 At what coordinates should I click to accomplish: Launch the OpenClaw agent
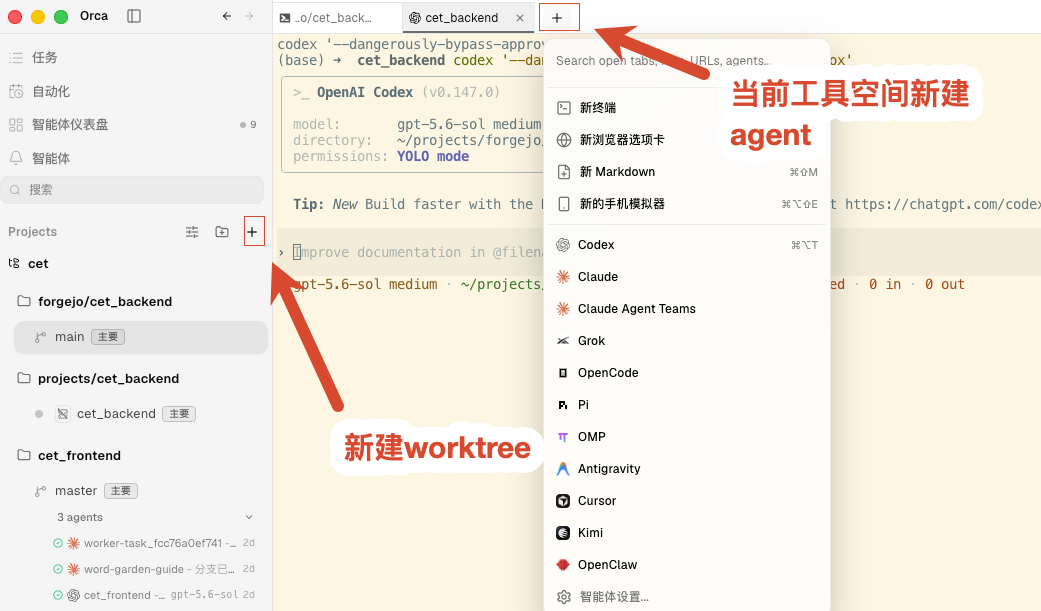(687, 565)
